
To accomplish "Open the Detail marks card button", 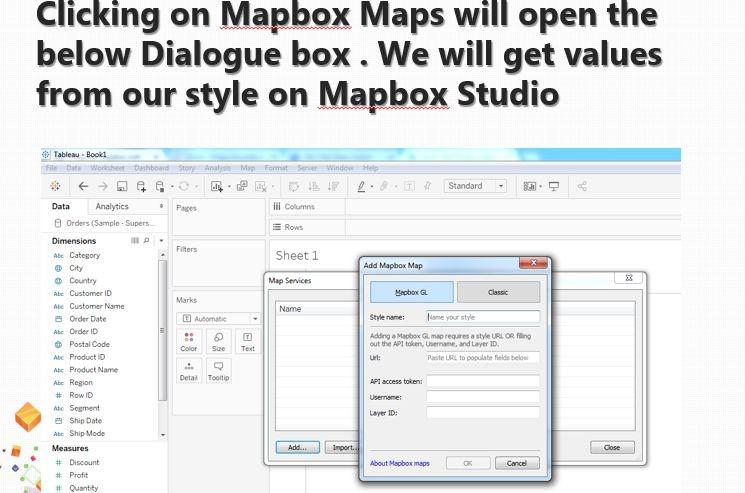I will click(x=189, y=370).
